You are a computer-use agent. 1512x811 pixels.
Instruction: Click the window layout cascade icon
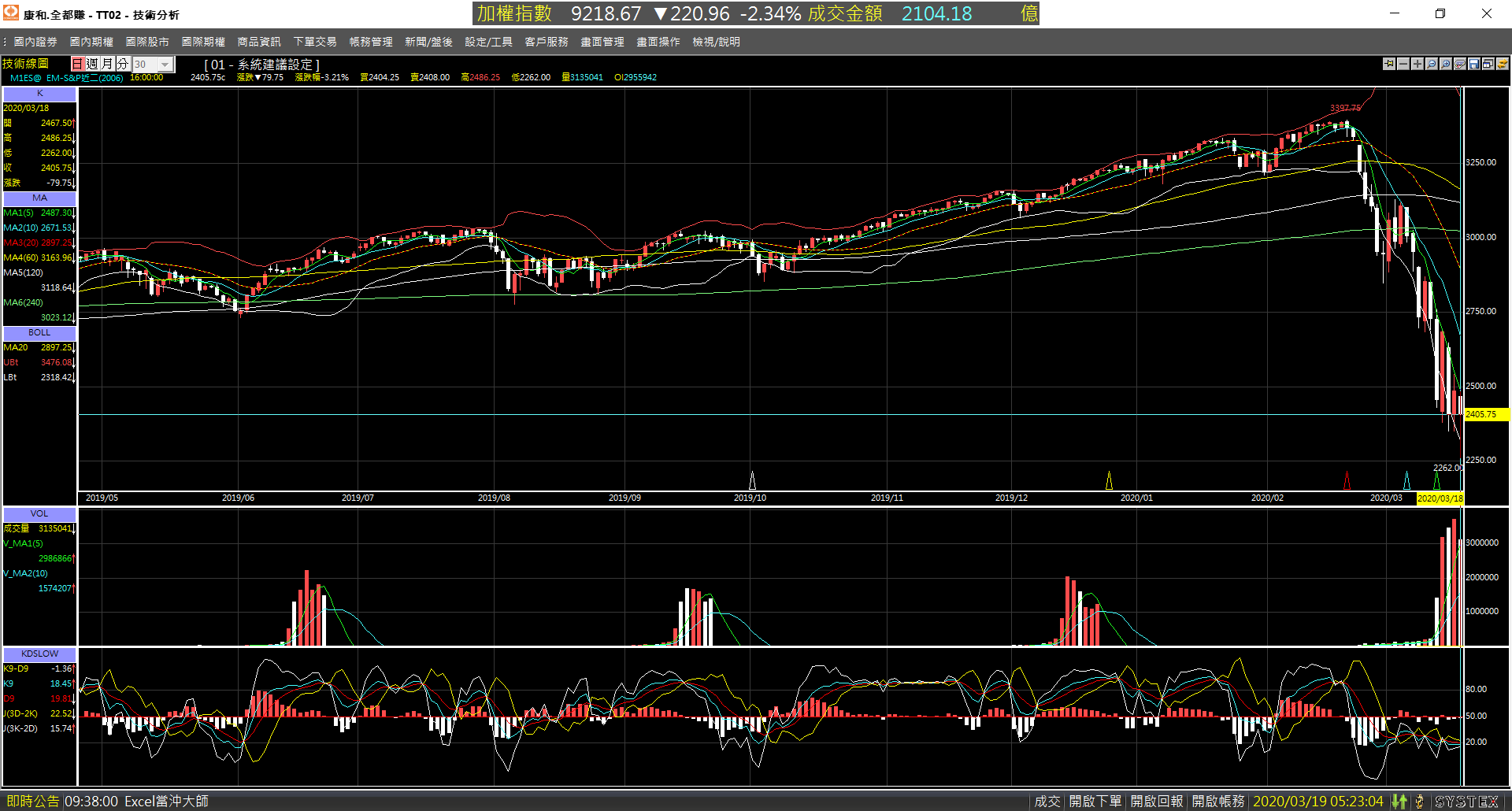[x=1488, y=64]
